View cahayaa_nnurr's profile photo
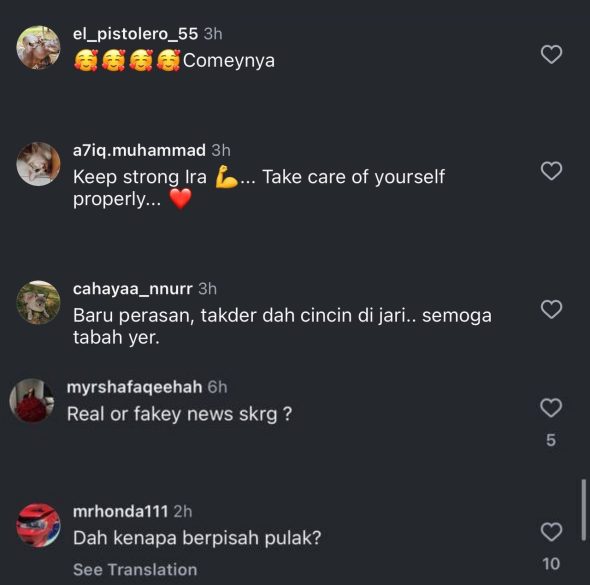The width and height of the screenshot is (590, 585). pos(38,302)
